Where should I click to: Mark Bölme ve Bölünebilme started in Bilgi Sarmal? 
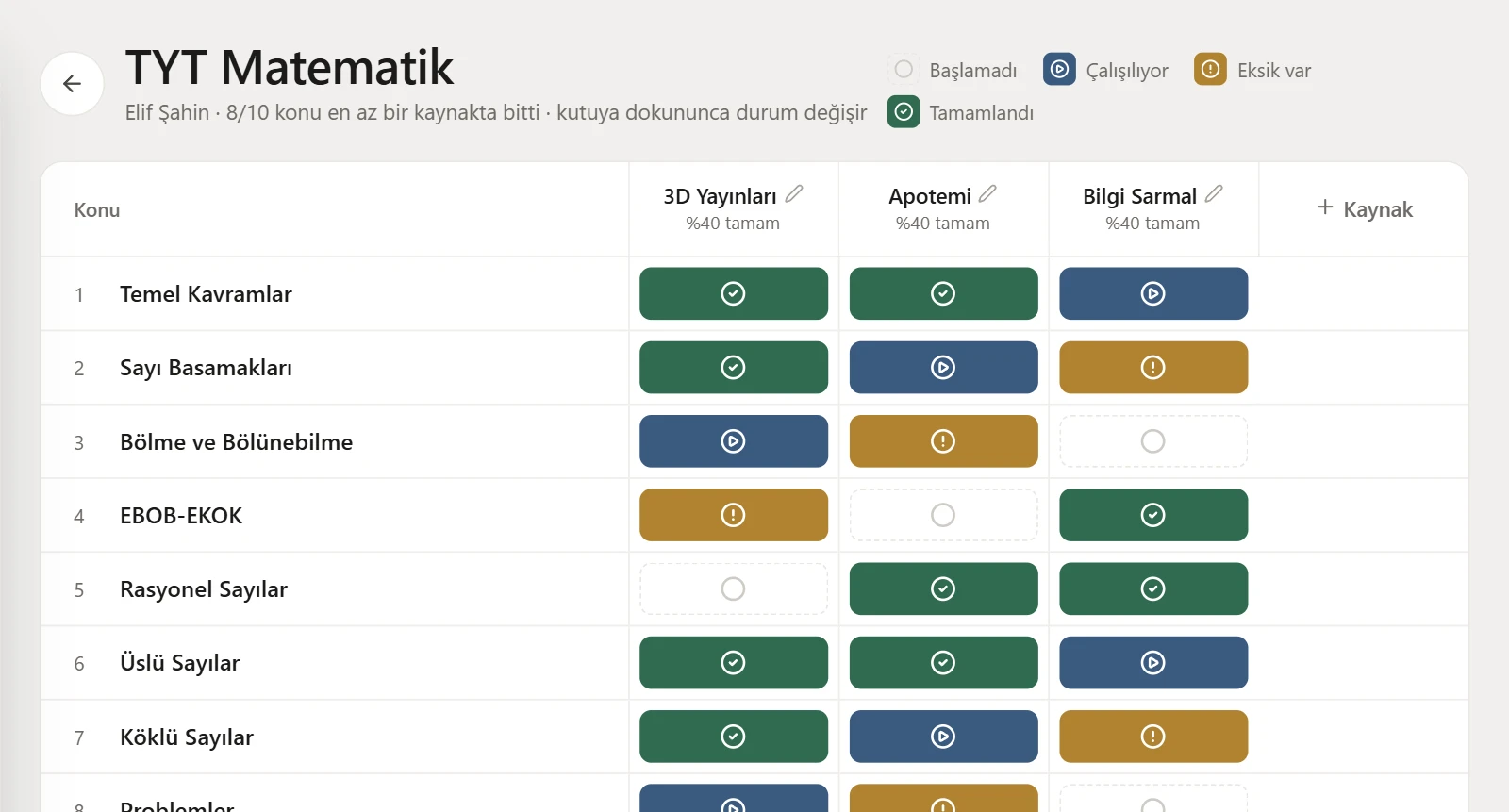pos(1153,441)
